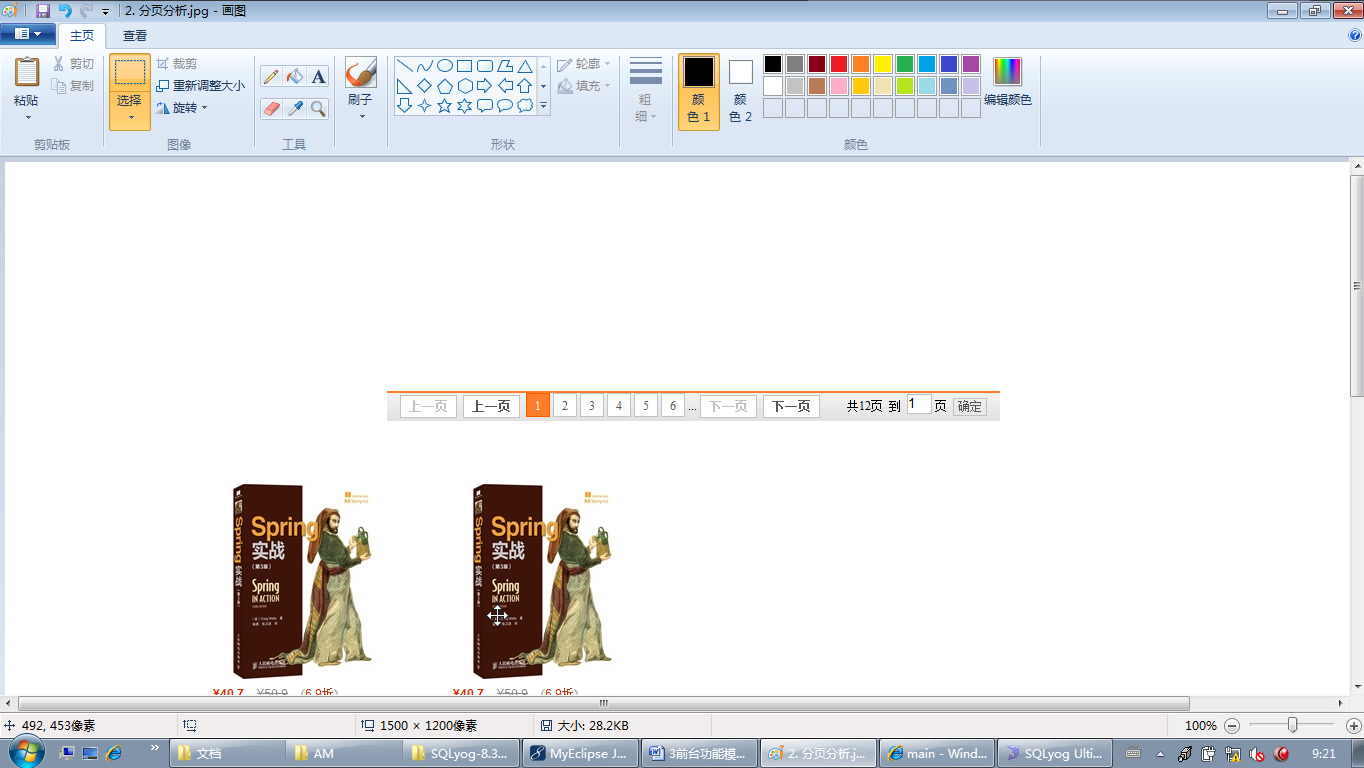The width and height of the screenshot is (1364, 768).
Task: Click the Redo arrow in title bar
Action: (86, 11)
